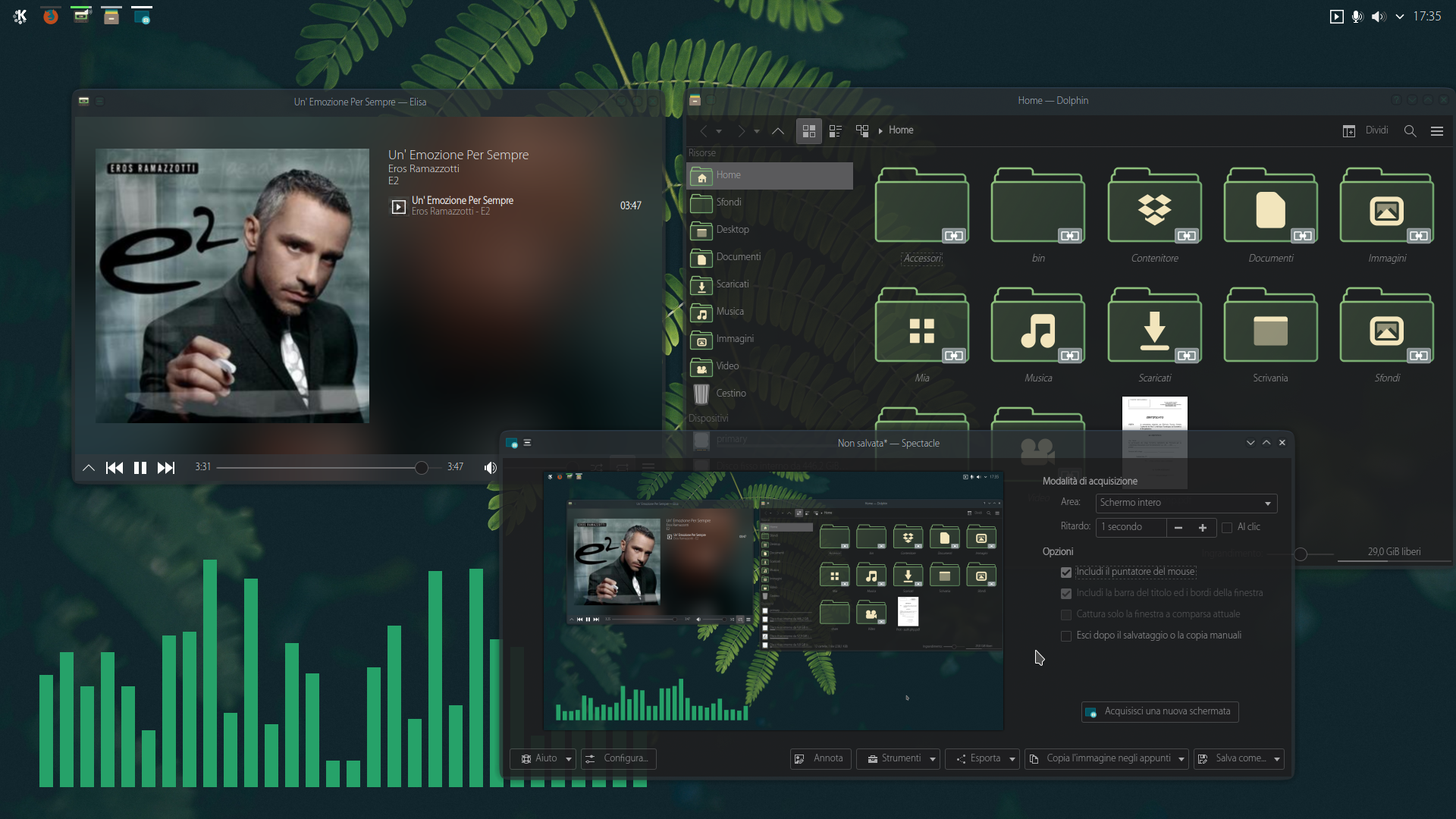Open the Spectacle task in the top panel
Viewport: 1456px width, 819px height.
142,16
